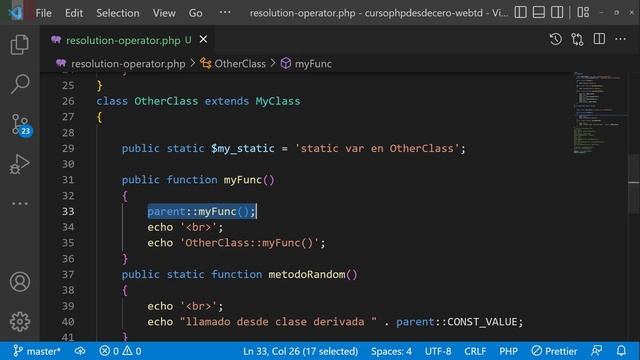Open Customize Layout icon
This screenshot has width=640, height=360.
click(583, 12)
